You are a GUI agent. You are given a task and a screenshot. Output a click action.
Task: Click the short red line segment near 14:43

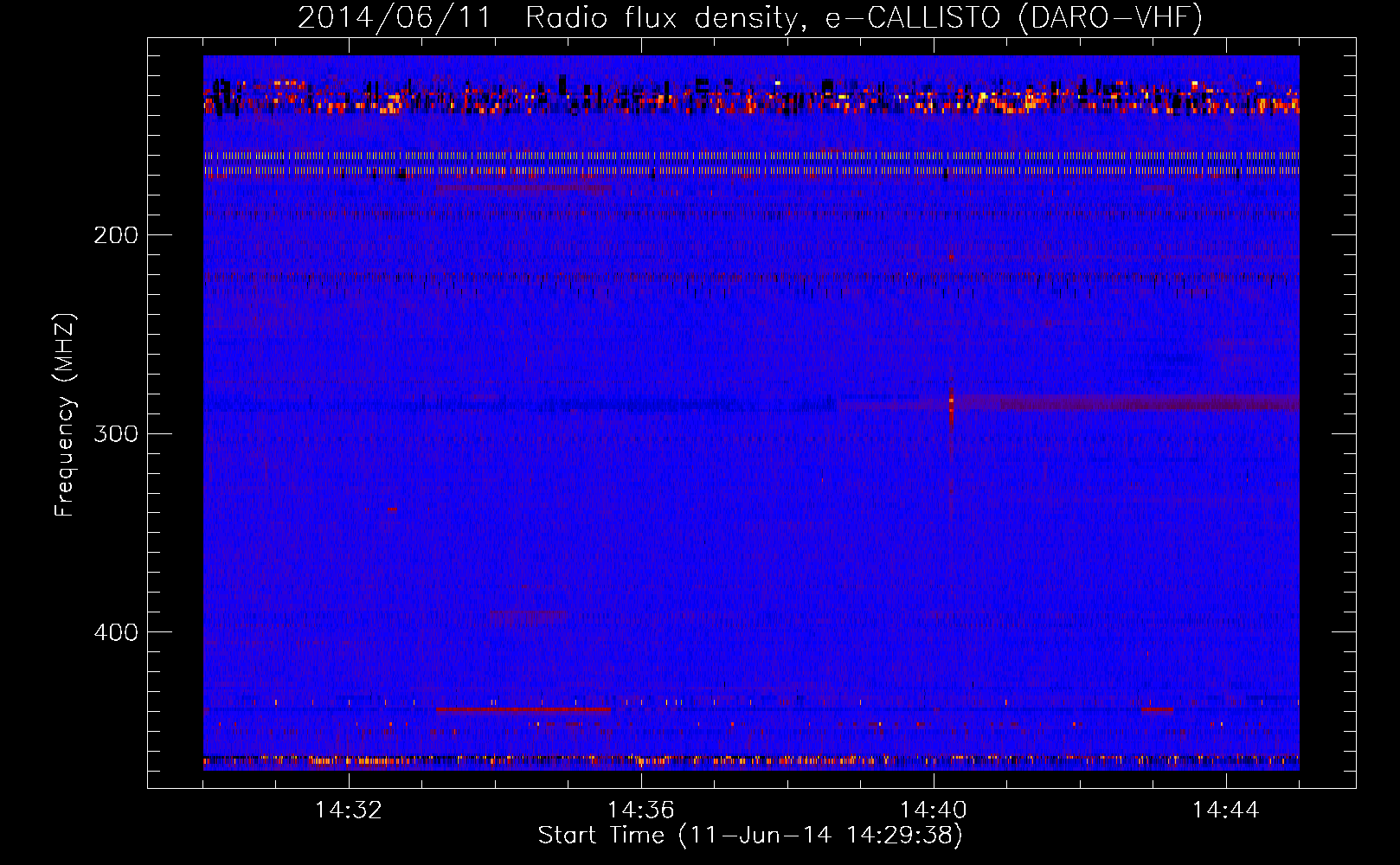click(1157, 709)
